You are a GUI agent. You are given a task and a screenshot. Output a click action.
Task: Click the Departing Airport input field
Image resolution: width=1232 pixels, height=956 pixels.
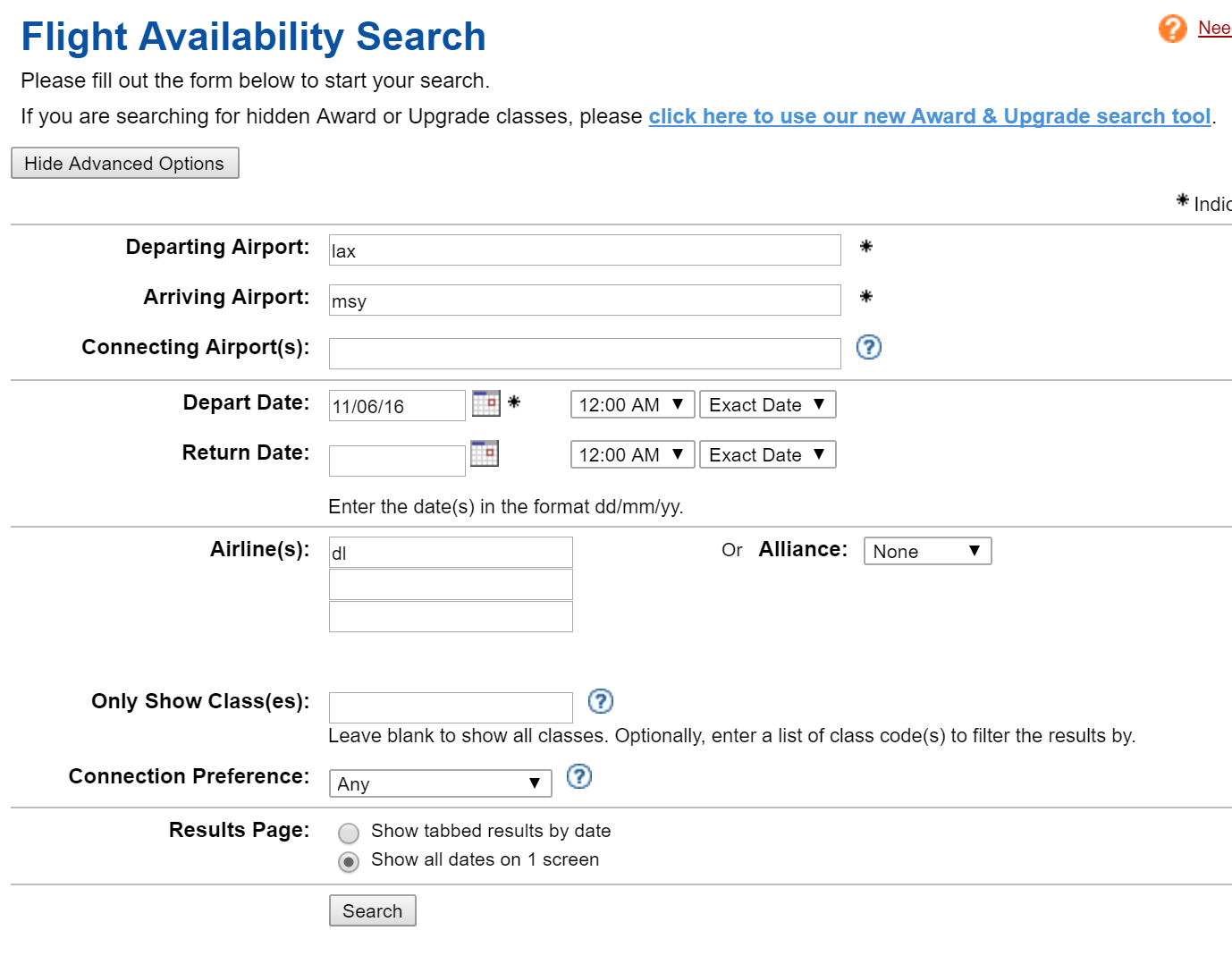click(x=584, y=250)
